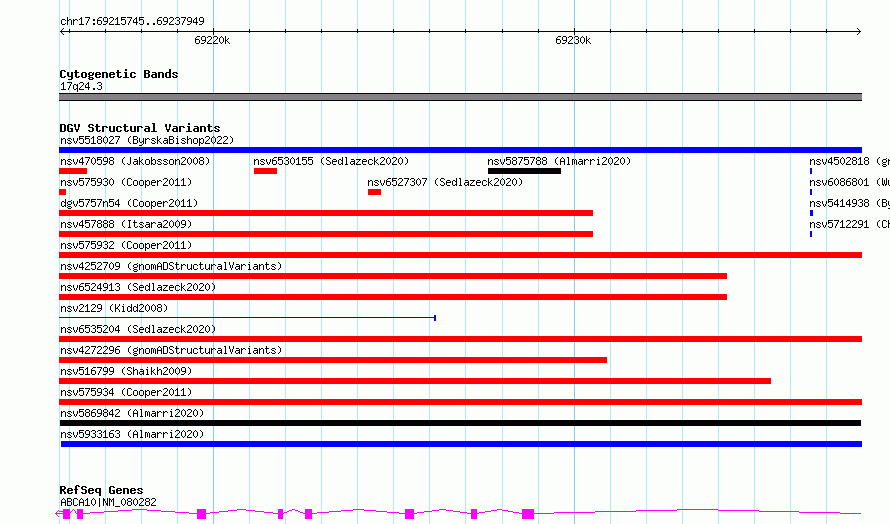The image size is (890, 524).
Task: Click the widest magenta ABCA10 exon block
Action: [x=528, y=514]
